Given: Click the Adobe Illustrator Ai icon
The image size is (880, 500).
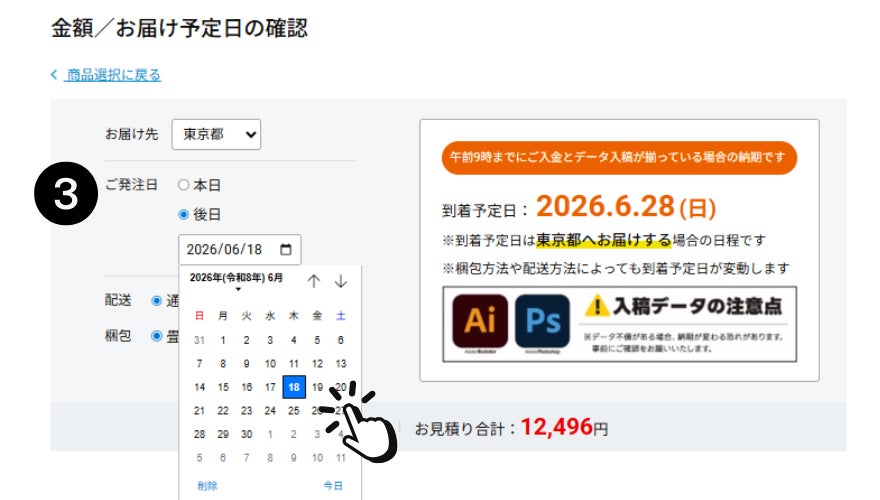Looking at the screenshot, I should coord(480,320).
